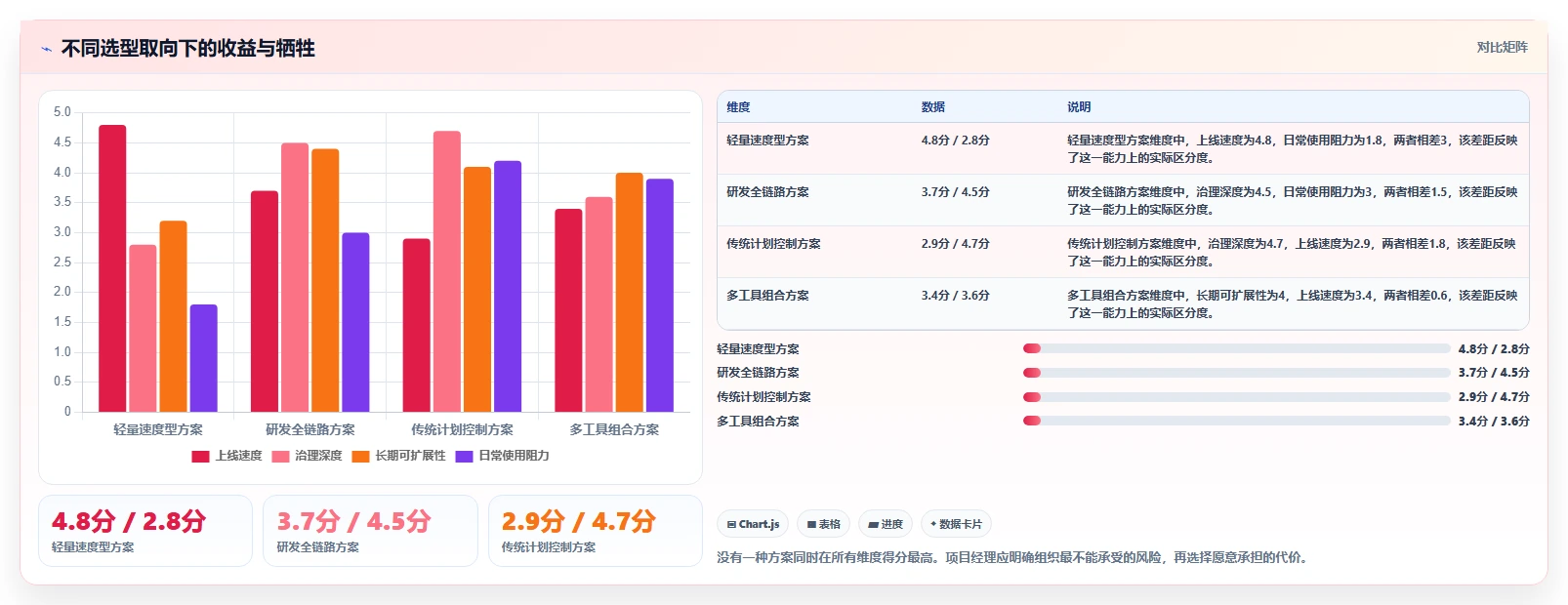Click the 数据 column header
The height and width of the screenshot is (605, 1568).
(933, 107)
